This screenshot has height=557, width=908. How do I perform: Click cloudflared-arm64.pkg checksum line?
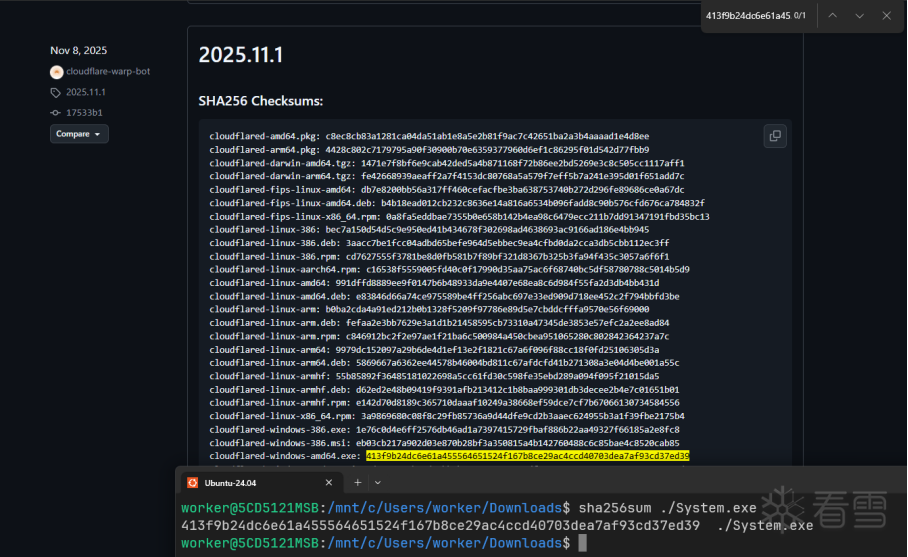[429, 150]
